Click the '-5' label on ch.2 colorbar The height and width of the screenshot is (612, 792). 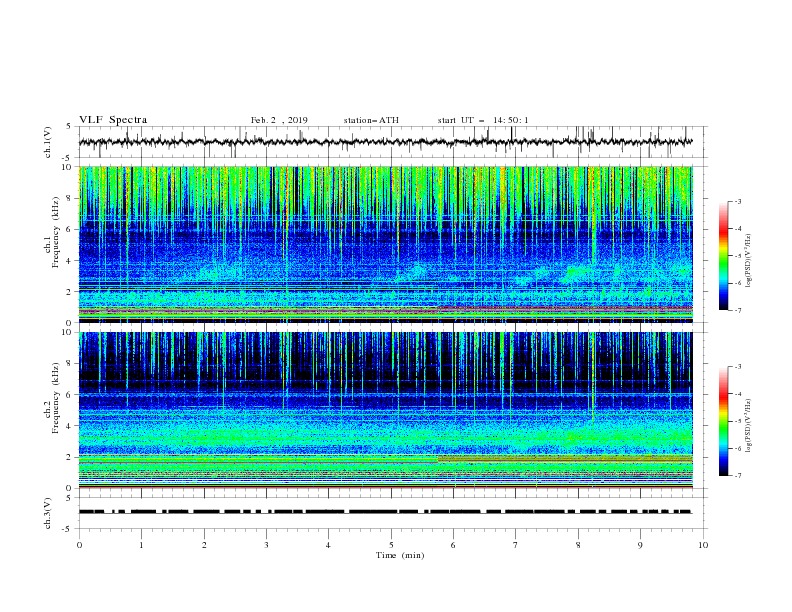[x=737, y=421]
